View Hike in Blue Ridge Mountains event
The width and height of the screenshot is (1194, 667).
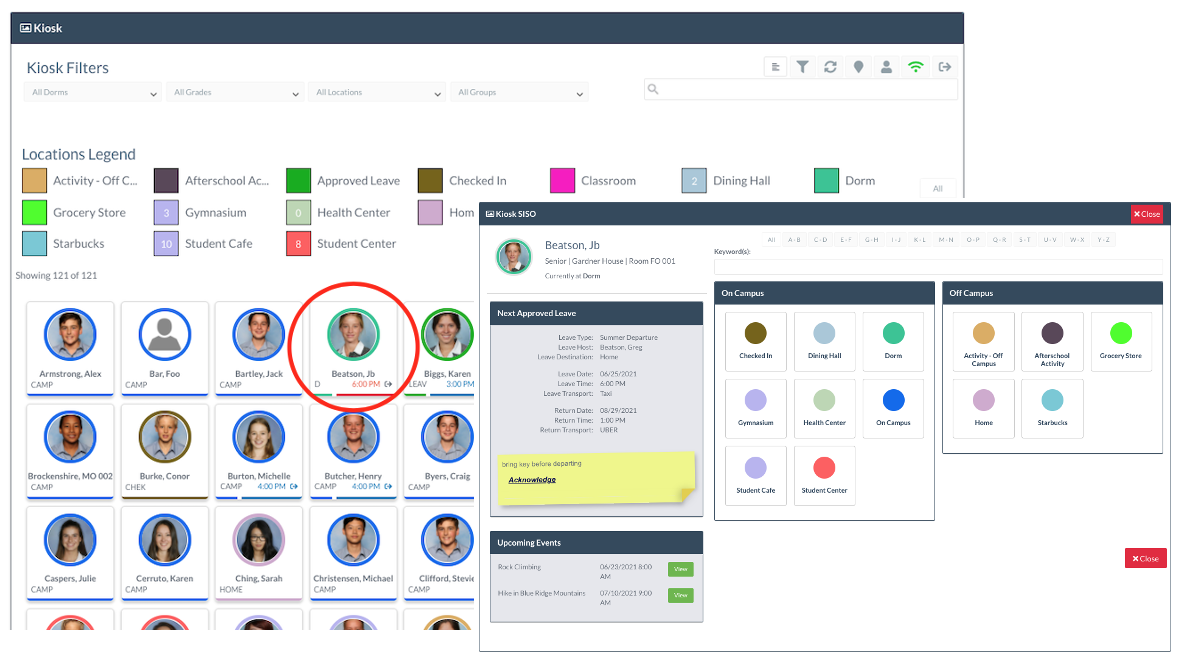click(x=681, y=595)
